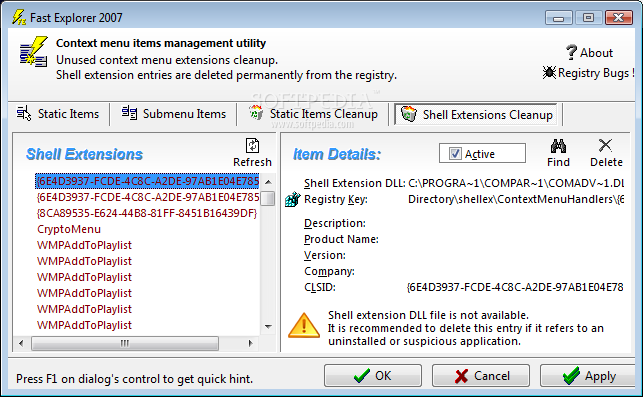Click the CLSID value text
643x397 pixels.
click(x=515, y=287)
